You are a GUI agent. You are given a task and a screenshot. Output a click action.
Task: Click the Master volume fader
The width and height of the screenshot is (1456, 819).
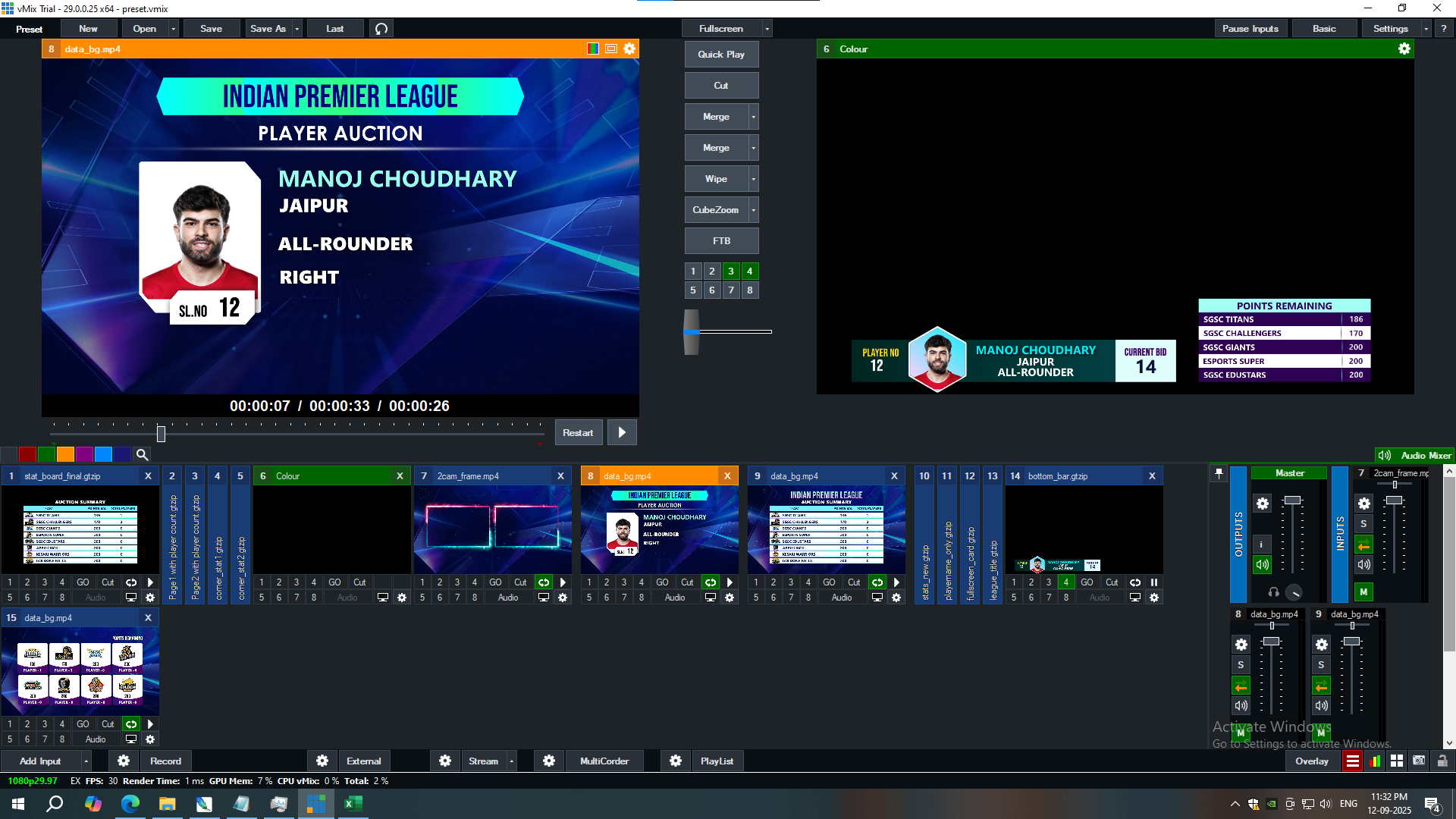1292,500
